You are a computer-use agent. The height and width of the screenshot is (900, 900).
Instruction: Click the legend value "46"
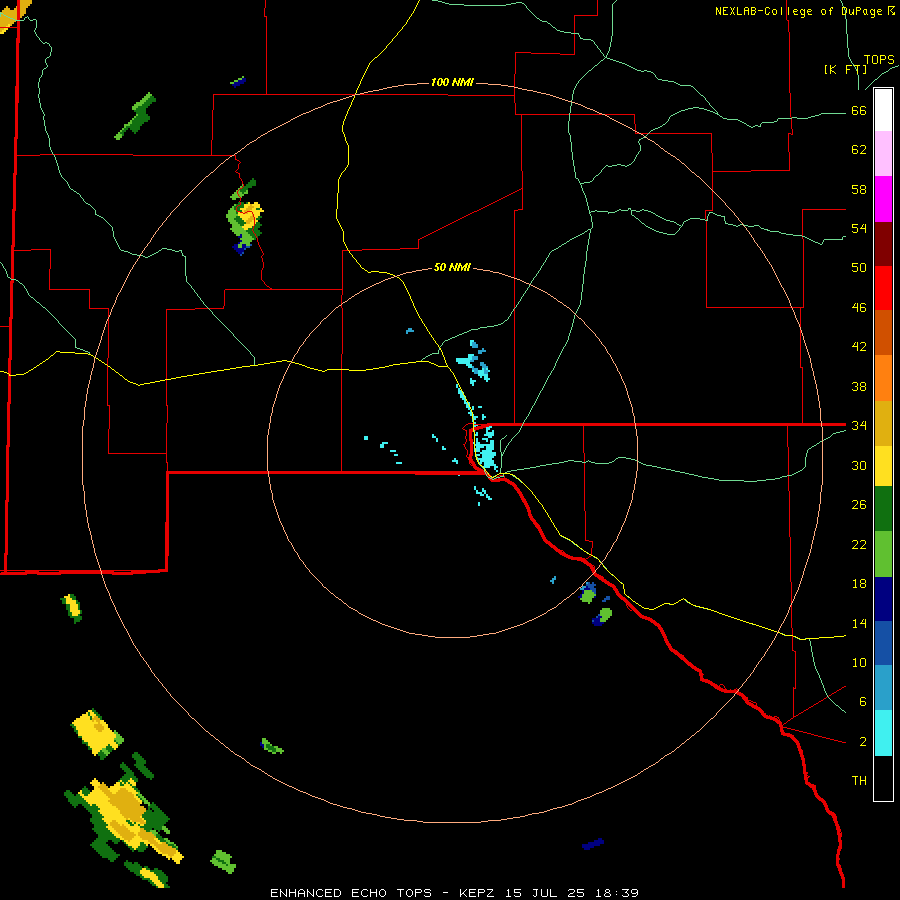(859, 307)
